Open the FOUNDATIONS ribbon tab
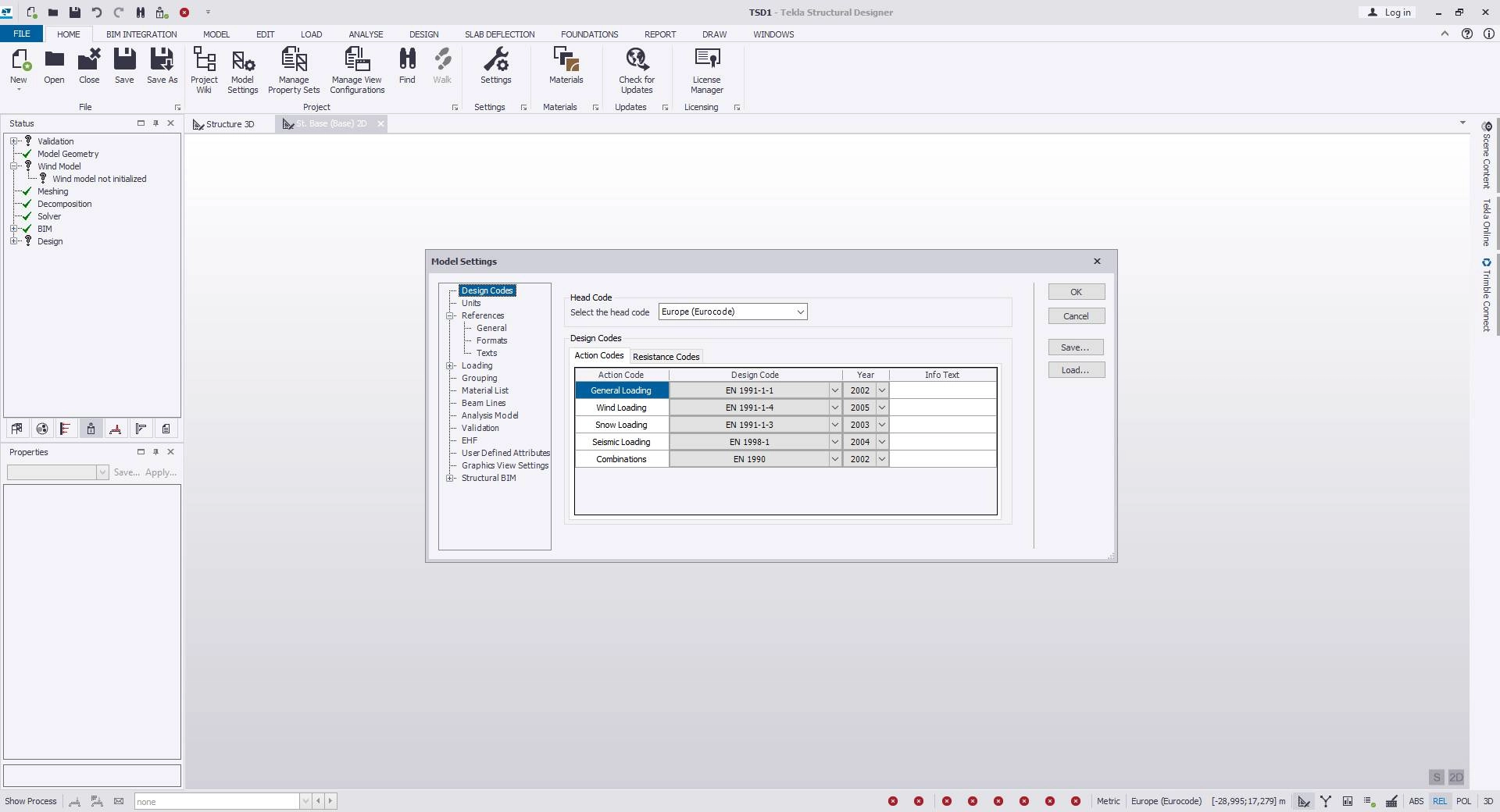 coord(589,34)
